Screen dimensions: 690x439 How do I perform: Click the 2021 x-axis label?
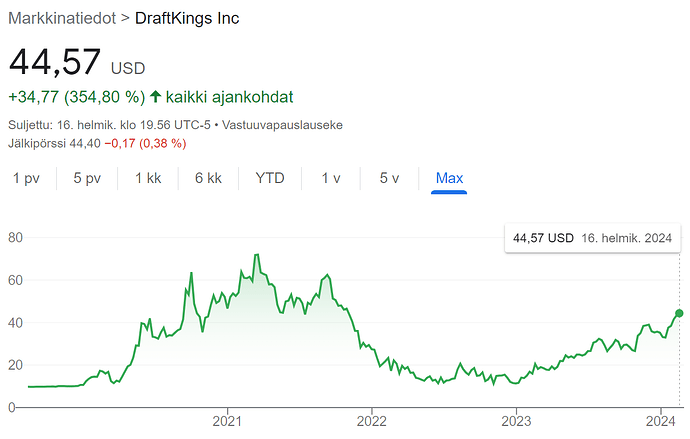228,421
